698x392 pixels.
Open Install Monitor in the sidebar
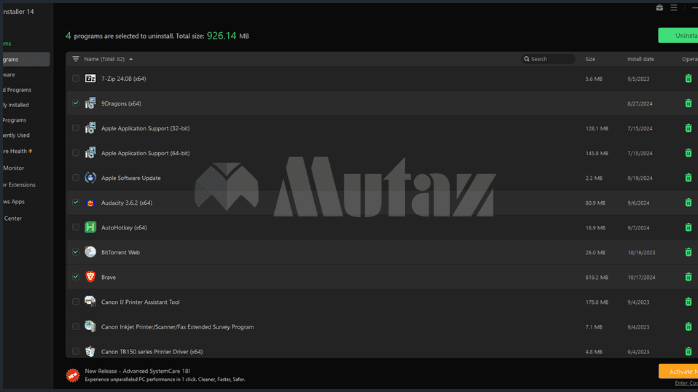(13, 168)
